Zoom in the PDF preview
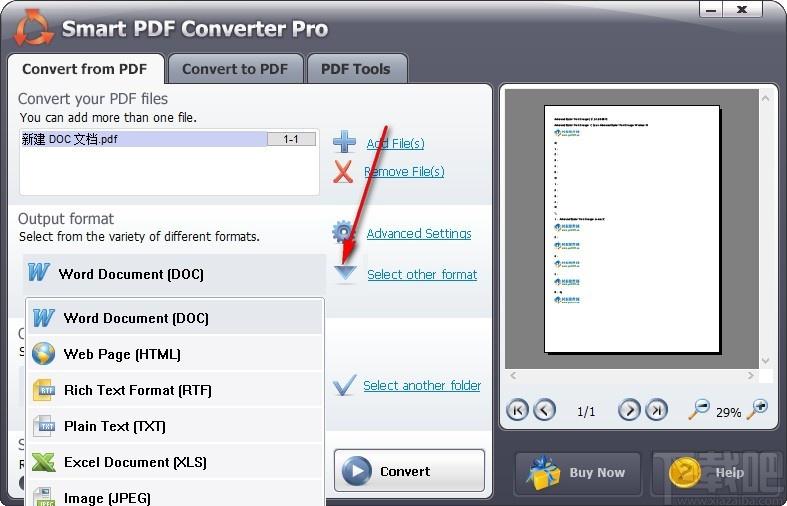The image size is (787, 506). [757, 410]
